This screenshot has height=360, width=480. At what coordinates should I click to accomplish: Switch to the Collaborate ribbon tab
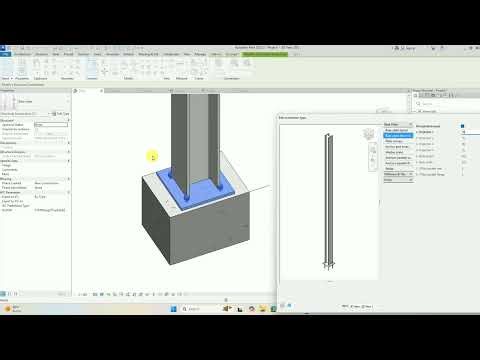tap(171, 54)
